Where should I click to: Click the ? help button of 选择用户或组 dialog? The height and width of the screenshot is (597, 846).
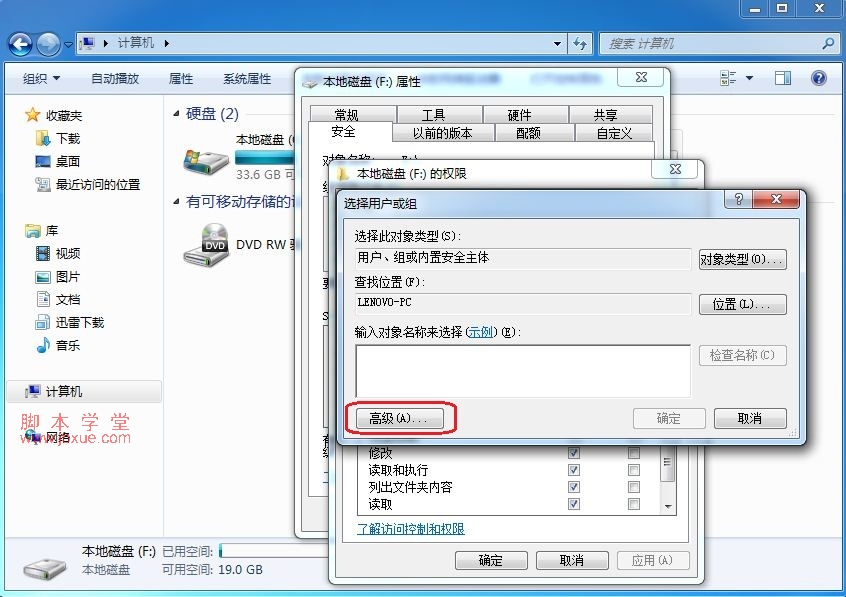[x=739, y=199]
